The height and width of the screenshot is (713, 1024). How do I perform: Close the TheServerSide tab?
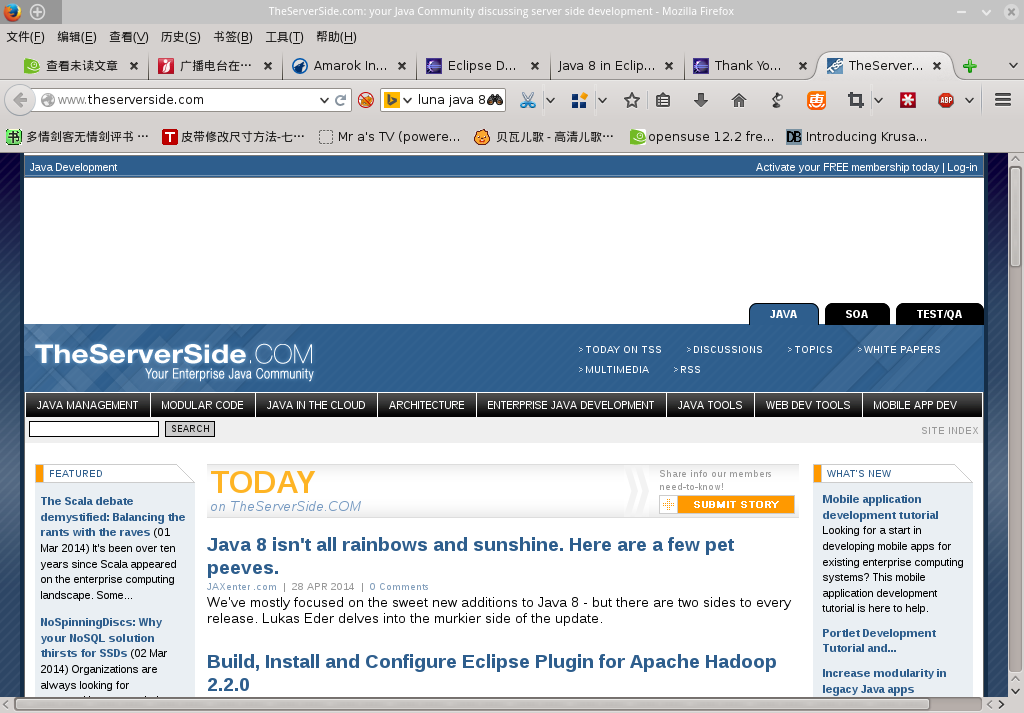[936, 66]
